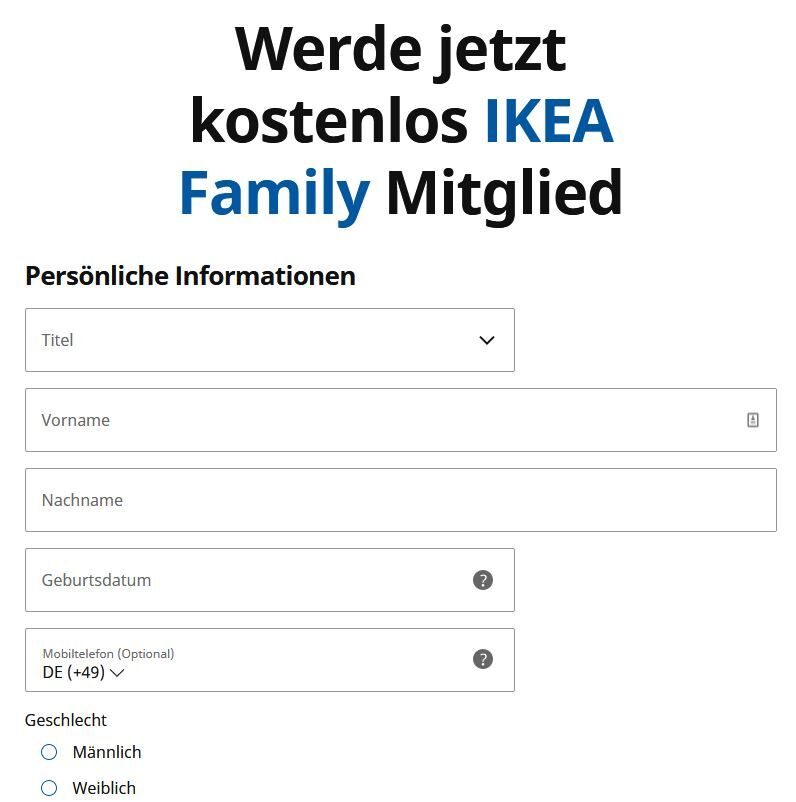Click the chevron next to DE (+49)

pyautogui.click(x=117, y=674)
